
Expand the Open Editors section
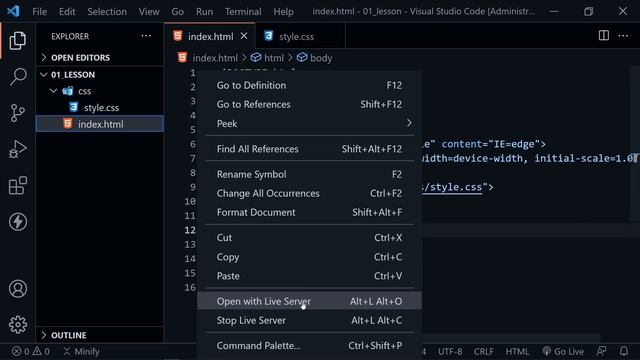(100, 58)
